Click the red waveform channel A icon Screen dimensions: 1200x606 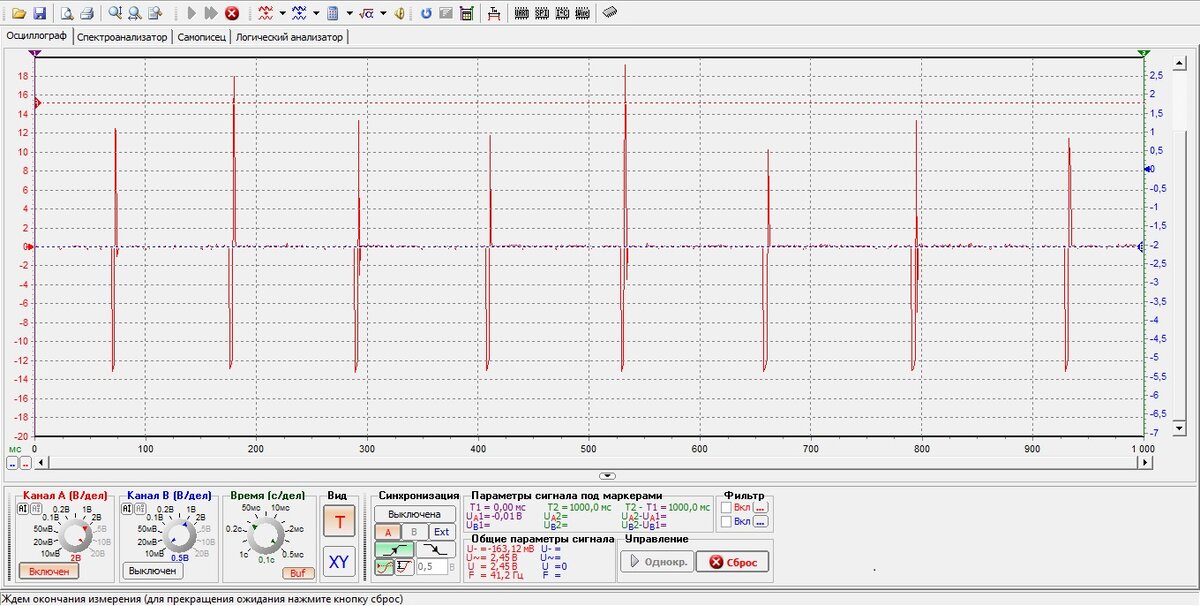265,14
